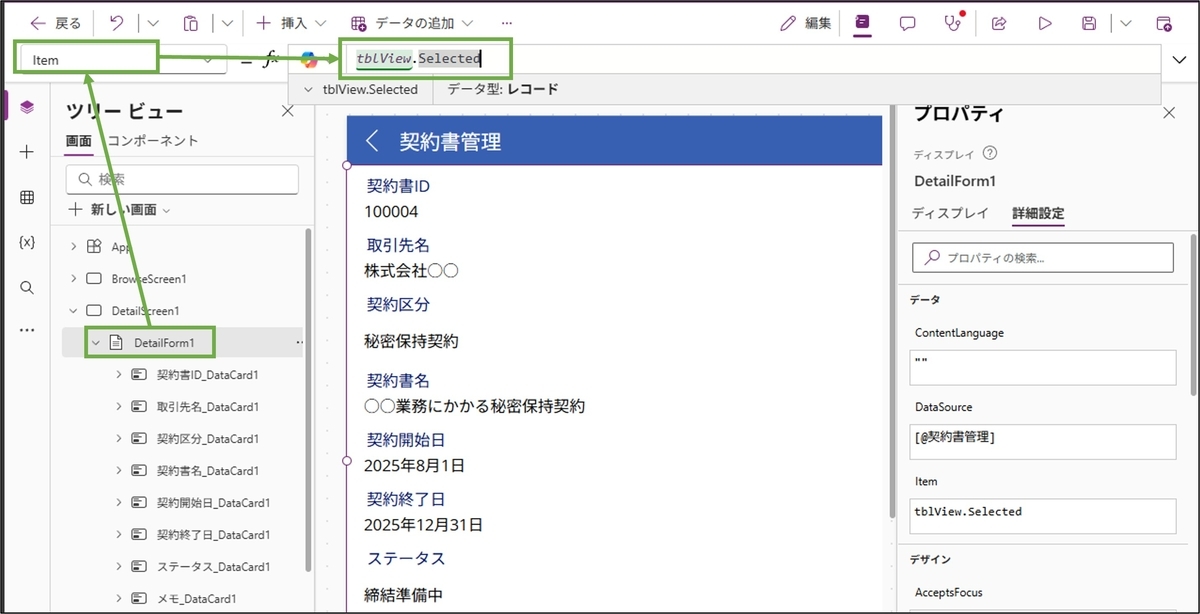Undo the last action

pyautogui.click(x=117, y=22)
